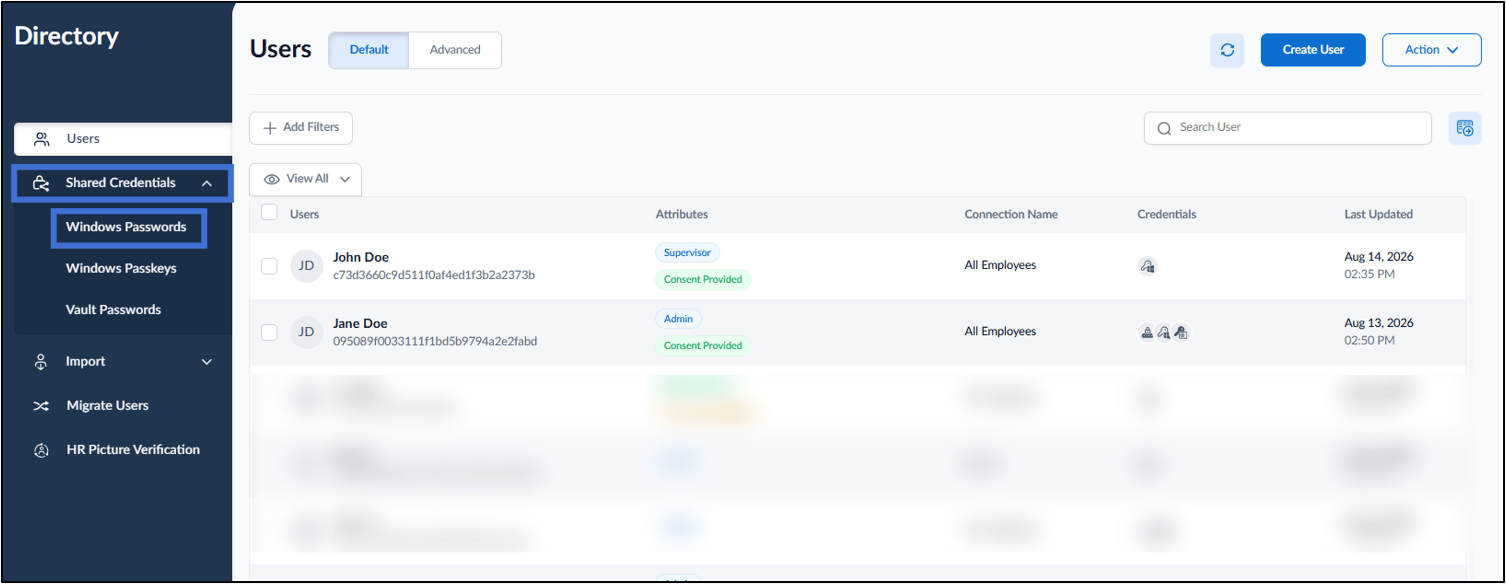Click the Users sidebar people icon
The image size is (1506, 584).
[42, 139]
